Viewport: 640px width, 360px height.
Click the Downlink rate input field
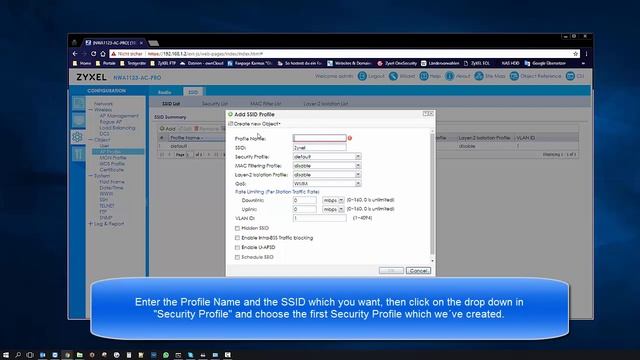point(304,200)
